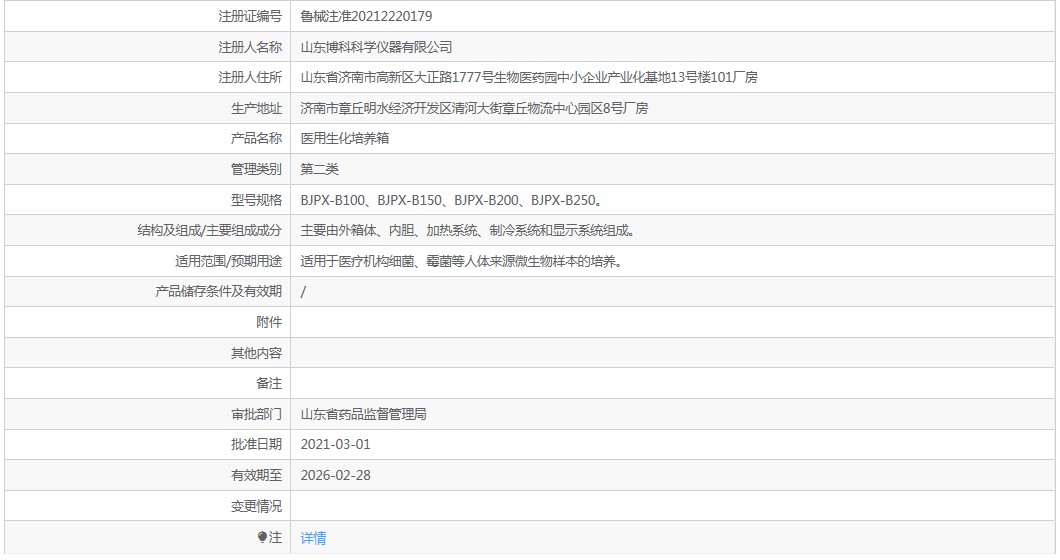Image resolution: width=1060 pixels, height=560 pixels.
Task: Click the bullet icon beside 注
Action: [262, 537]
